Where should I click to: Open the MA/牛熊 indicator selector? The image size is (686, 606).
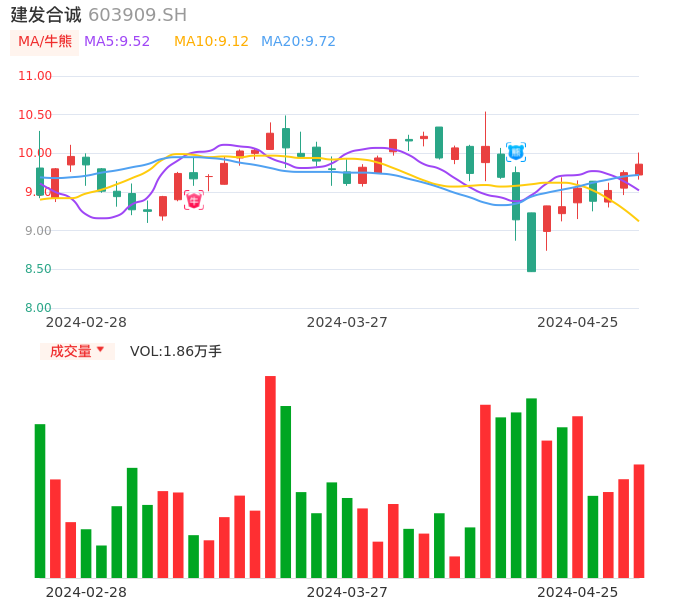point(45,42)
